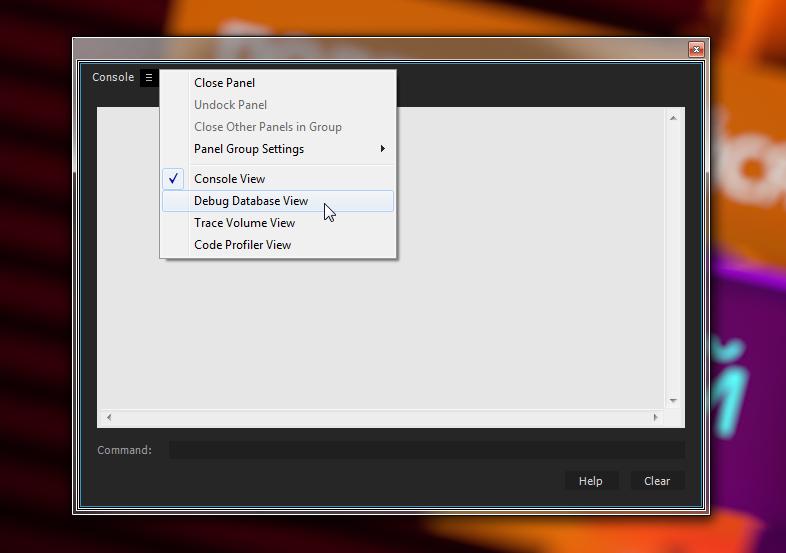The height and width of the screenshot is (553, 786).
Task: Choose Close Panel from the menu
Action: pyautogui.click(x=278, y=83)
